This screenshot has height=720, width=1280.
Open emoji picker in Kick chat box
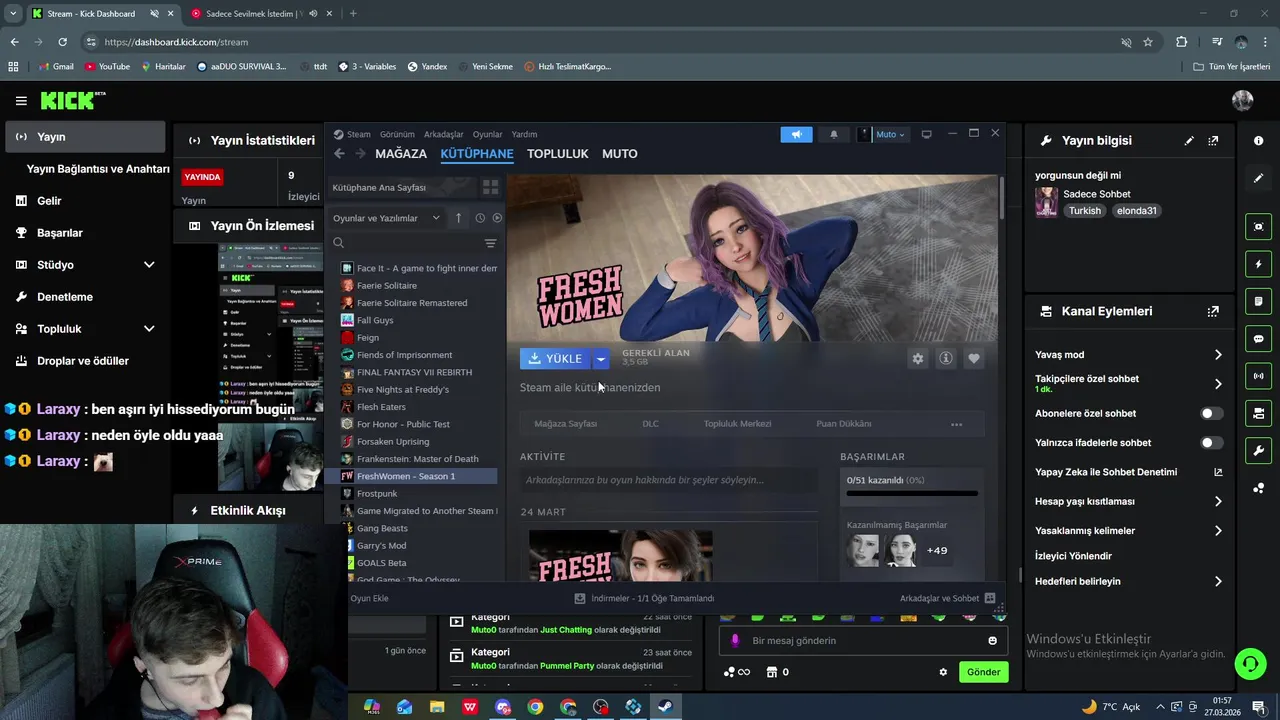pyautogui.click(x=992, y=641)
